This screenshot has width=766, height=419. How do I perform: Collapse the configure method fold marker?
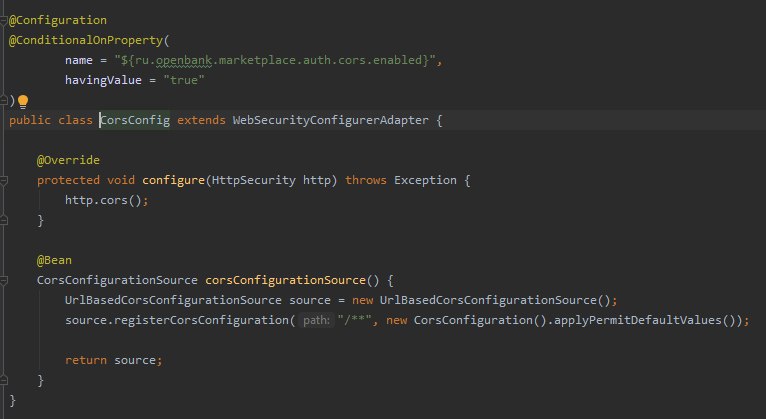[x=3, y=181]
